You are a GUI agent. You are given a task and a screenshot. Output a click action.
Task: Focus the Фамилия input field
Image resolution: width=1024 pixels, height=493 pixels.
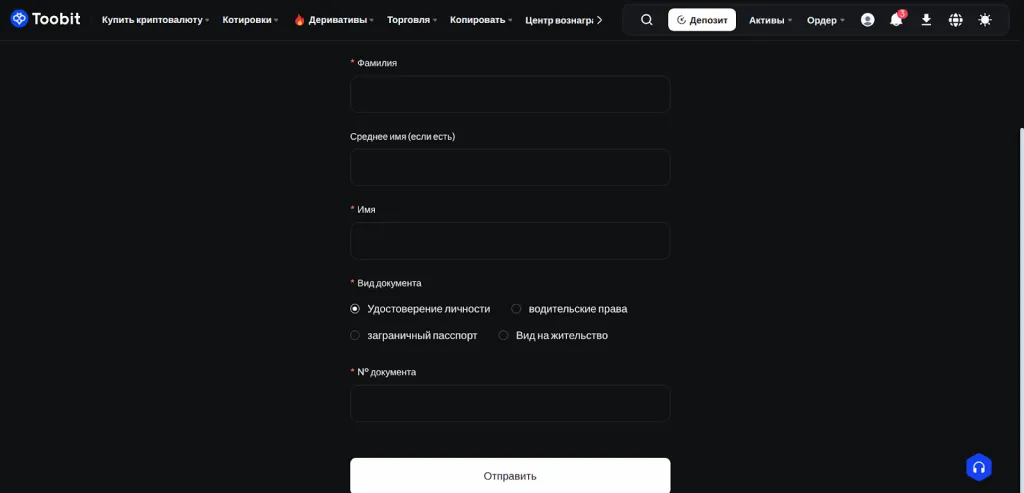tap(510, 94)
